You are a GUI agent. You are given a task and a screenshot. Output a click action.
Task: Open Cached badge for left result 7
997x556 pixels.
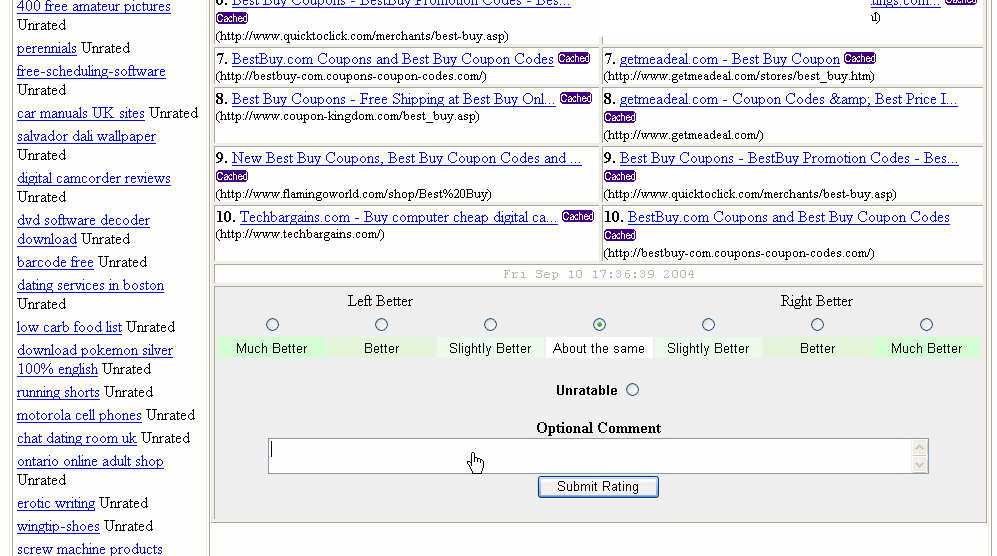point(574,59)
